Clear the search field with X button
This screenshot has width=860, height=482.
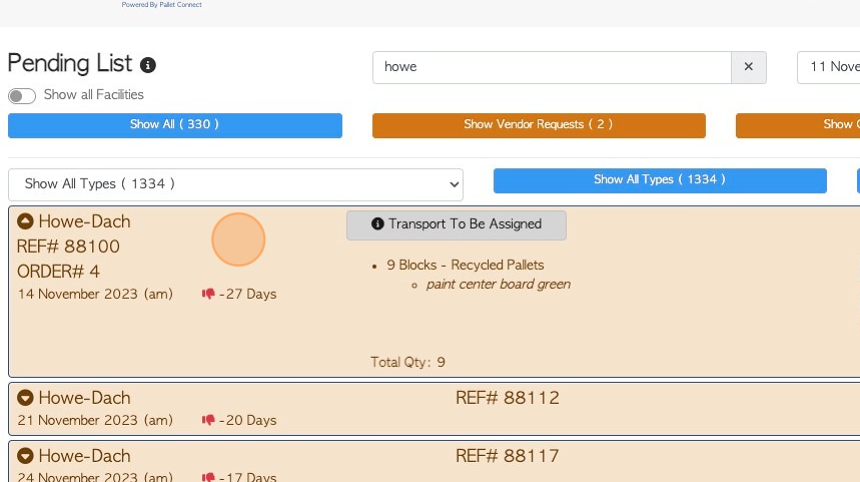(748, 67)
